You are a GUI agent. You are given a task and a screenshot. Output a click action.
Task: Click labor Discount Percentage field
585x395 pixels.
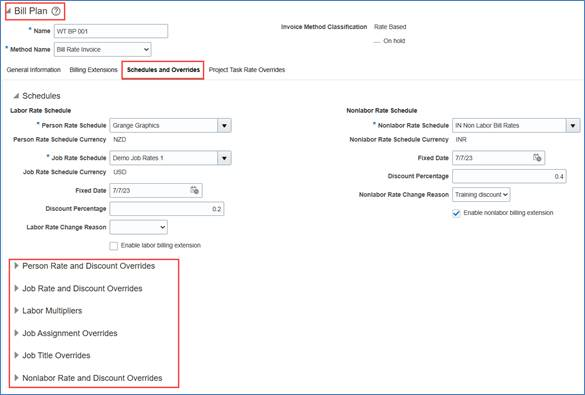coord(167,209)
